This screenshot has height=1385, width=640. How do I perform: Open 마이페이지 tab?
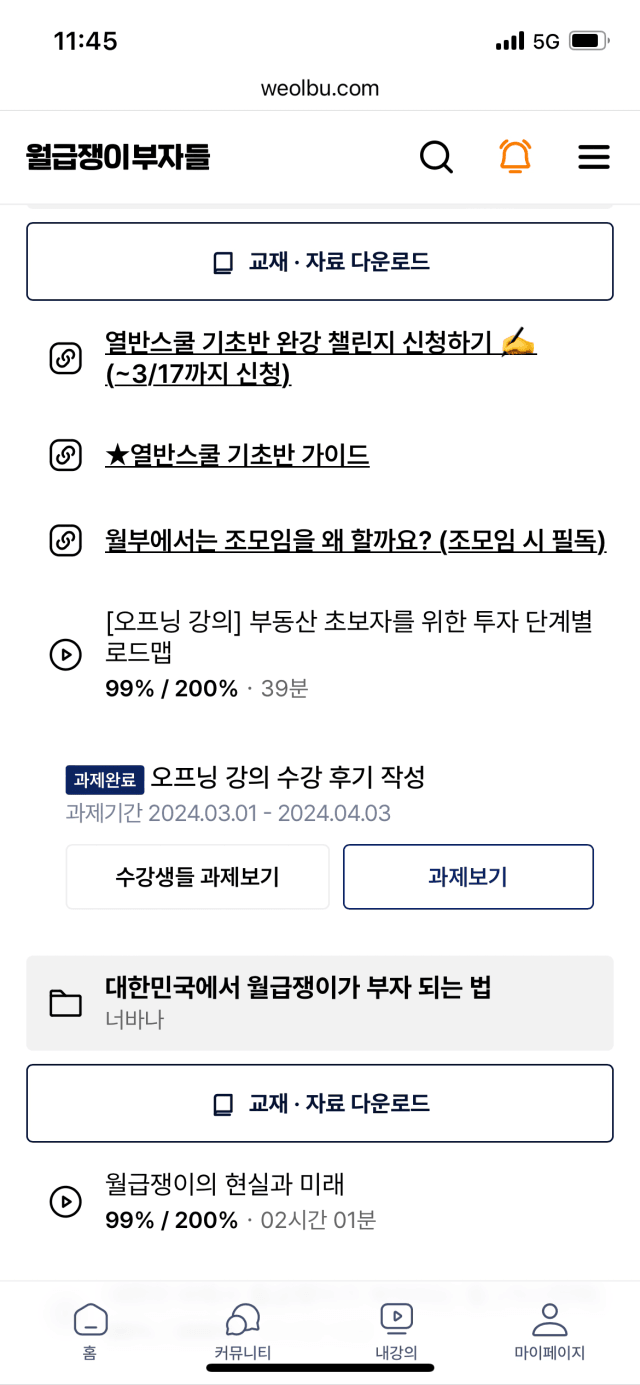coord(549,1332)
